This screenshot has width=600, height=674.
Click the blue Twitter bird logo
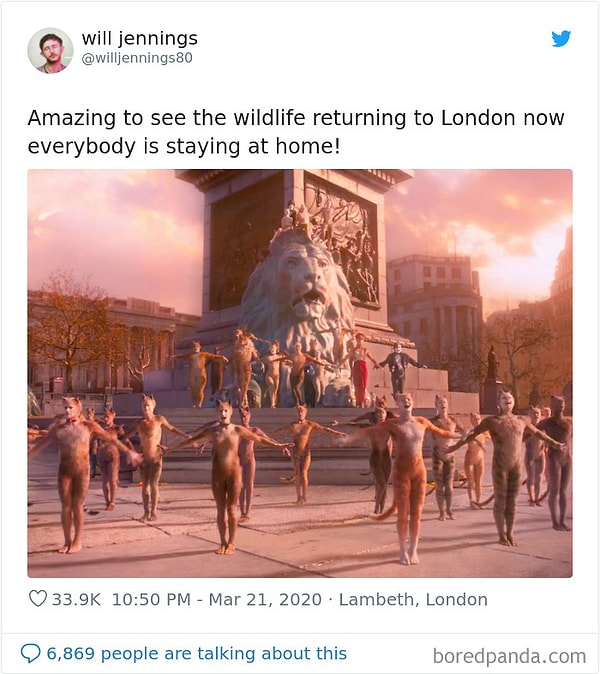point(561,39)
